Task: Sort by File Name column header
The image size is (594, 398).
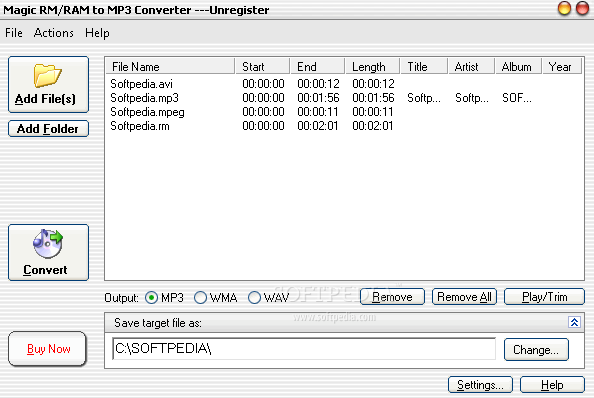Action: [170, 66]
